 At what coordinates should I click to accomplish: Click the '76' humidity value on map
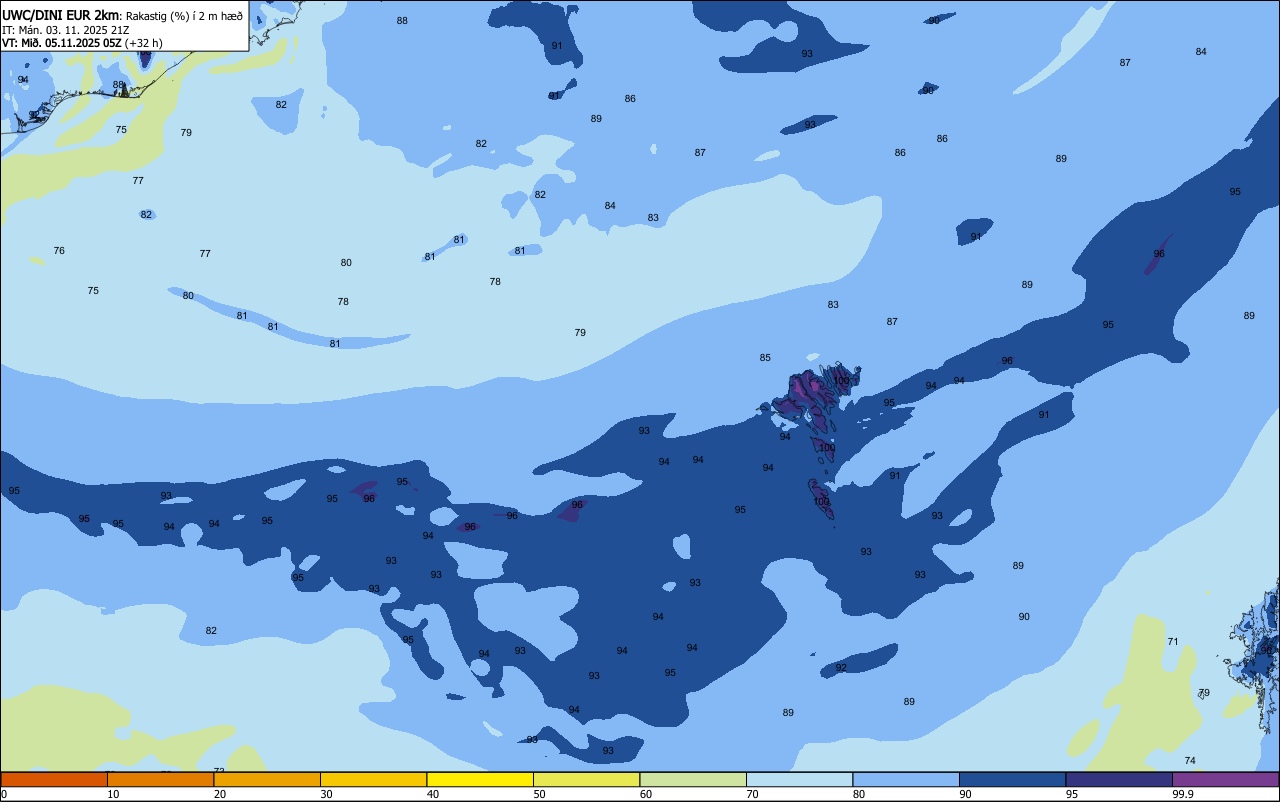[59, 250]
